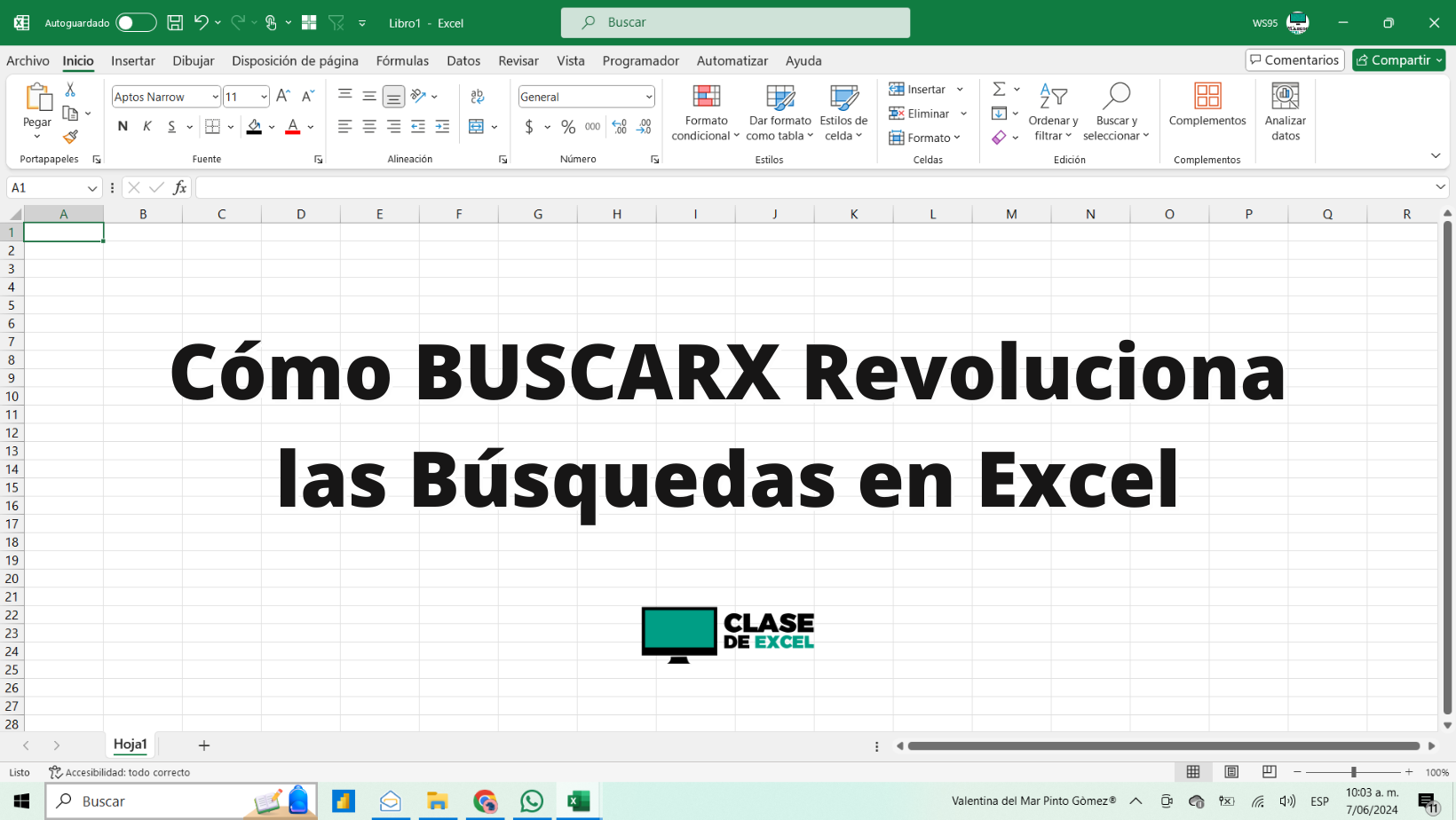Image resolution: width=1456 pixels, height=820 pixels.
Task: Click the decrease indent icon
Action: click(x=418, y=126)
